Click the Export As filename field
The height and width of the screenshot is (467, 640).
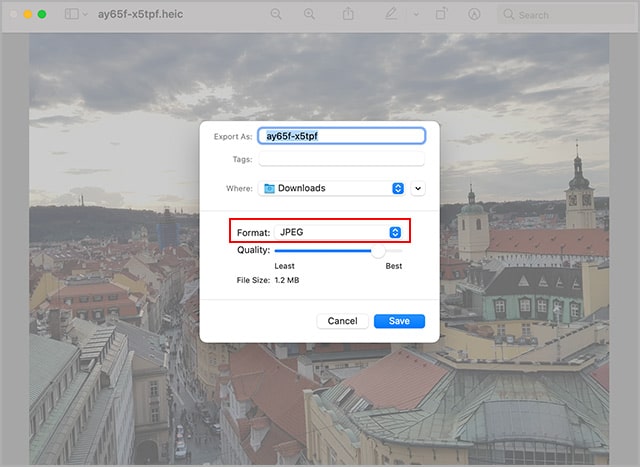(x=341, y=136)
